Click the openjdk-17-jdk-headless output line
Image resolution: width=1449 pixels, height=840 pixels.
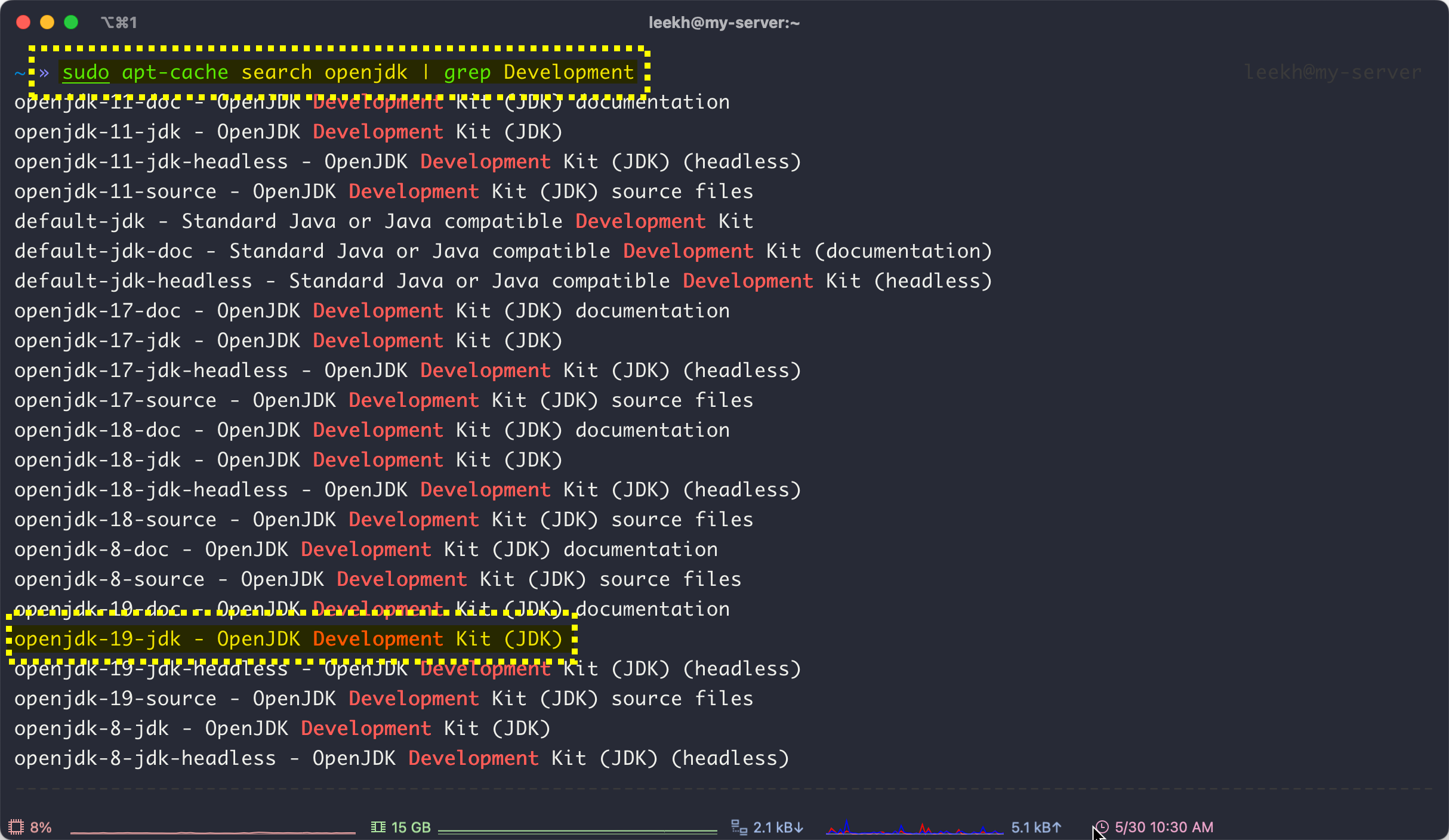pos(408,370)
